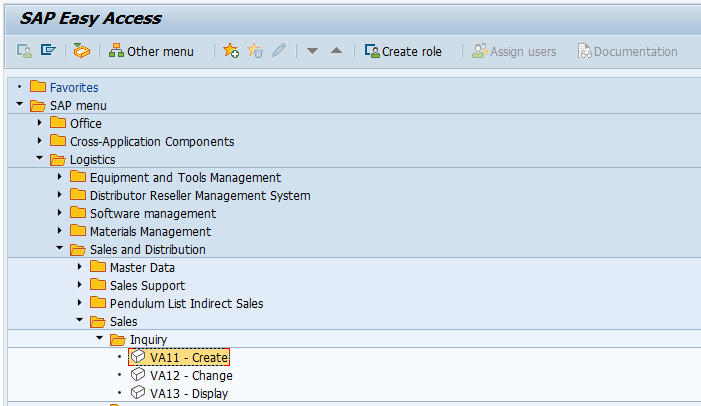Select the Sales Support label
701x406 pixels.
(x=148, y=285)
